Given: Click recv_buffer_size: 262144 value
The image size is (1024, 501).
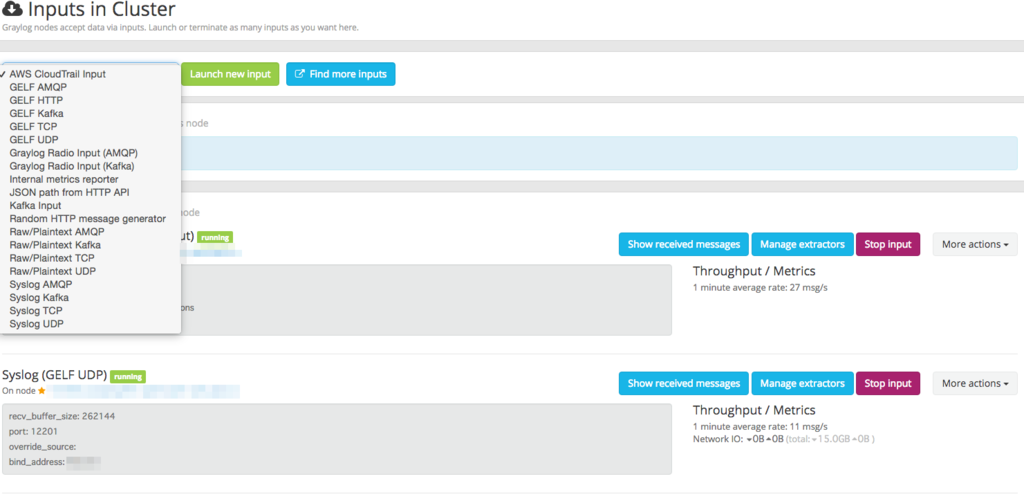Looking at the screenshot, I should [x=62, y=415].
